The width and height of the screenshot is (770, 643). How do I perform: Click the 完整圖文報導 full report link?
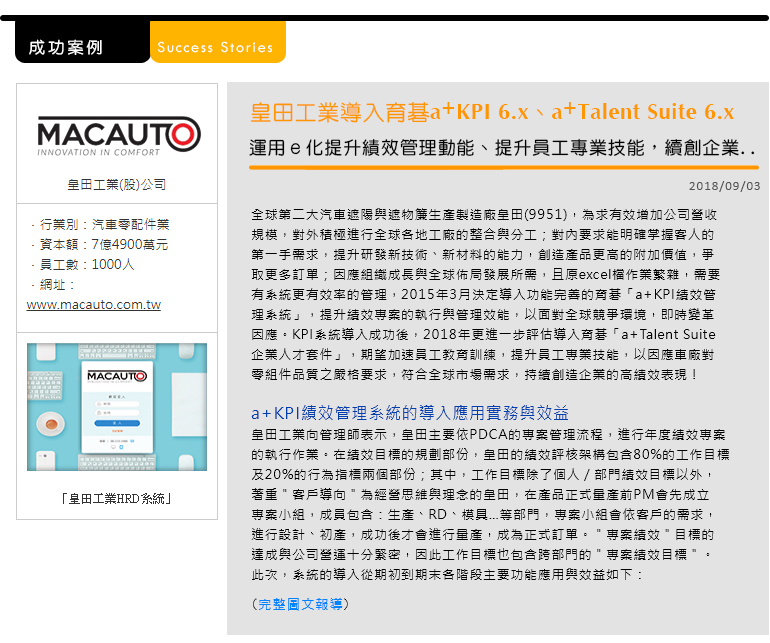300,604
